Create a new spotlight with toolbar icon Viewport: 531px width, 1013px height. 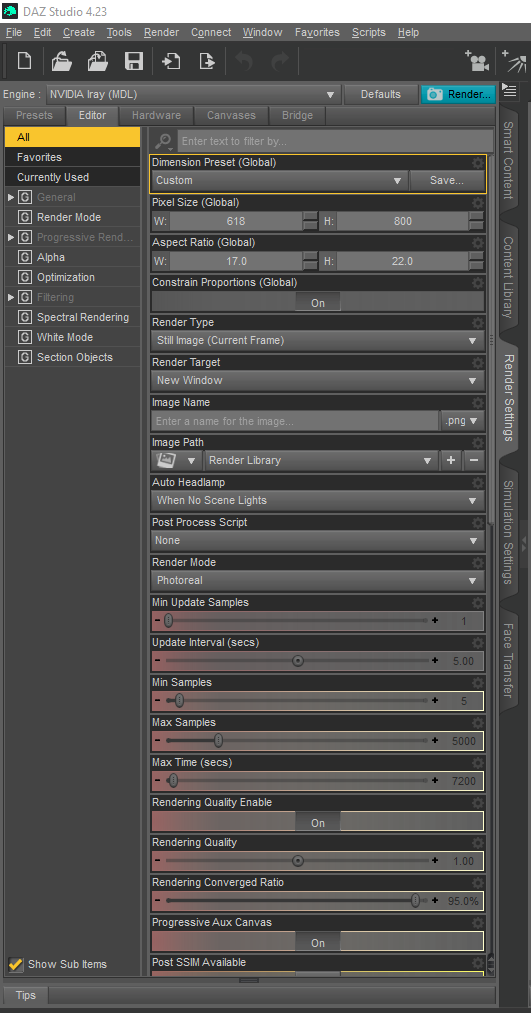click(514, 61)
